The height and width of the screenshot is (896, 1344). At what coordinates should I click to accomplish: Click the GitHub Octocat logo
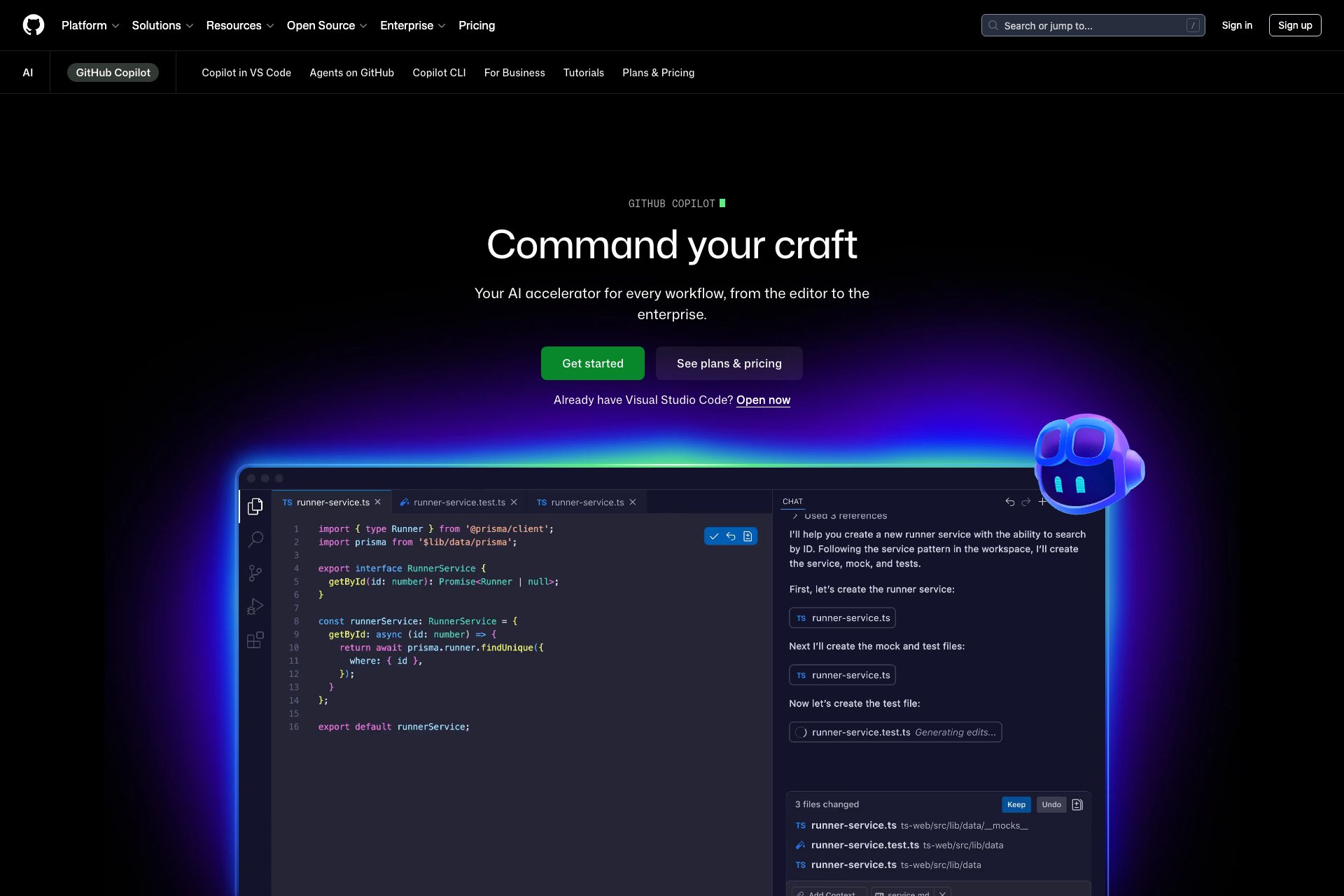click(x=33, y=25)
